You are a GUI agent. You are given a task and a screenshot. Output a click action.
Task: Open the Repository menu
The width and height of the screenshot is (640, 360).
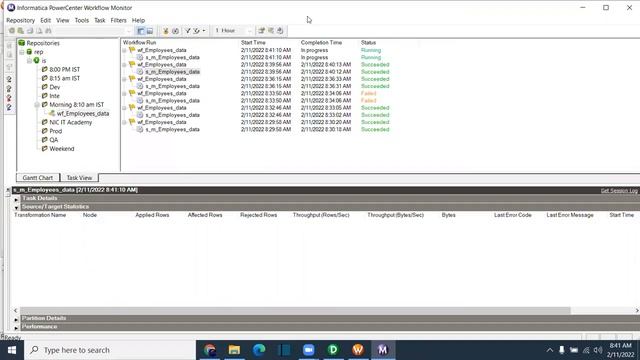pyautogui.click(x=20, y=20)
